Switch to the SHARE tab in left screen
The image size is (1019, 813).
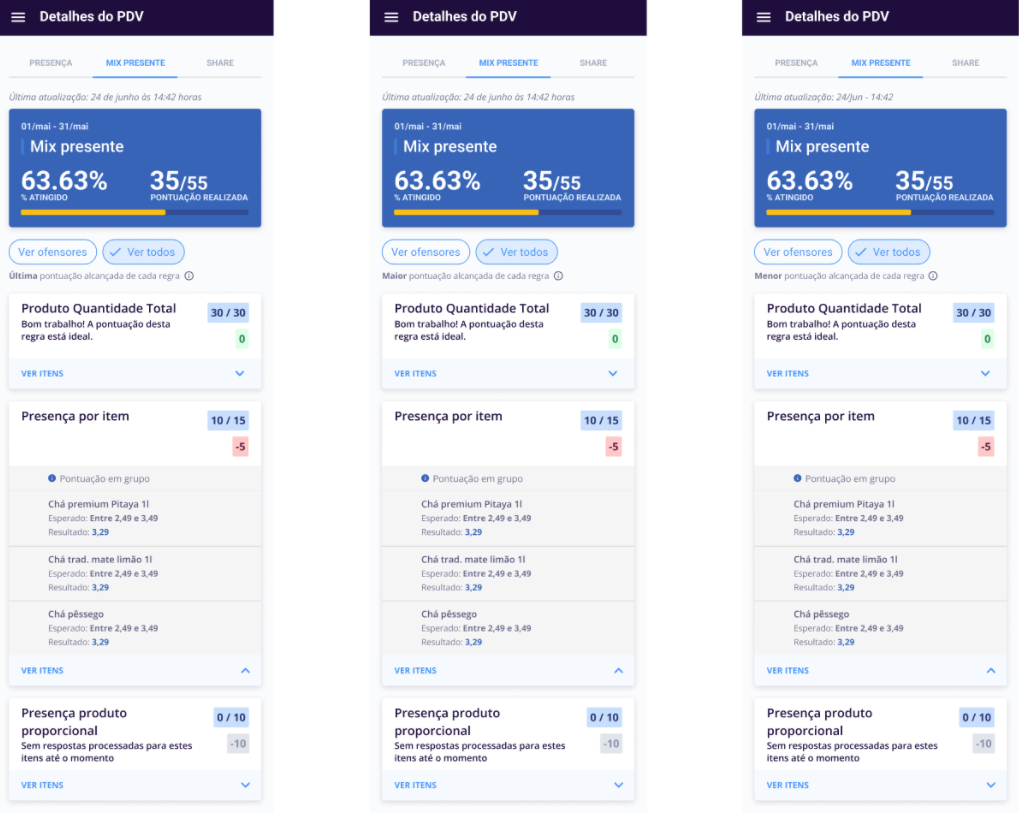coord(220,63)
